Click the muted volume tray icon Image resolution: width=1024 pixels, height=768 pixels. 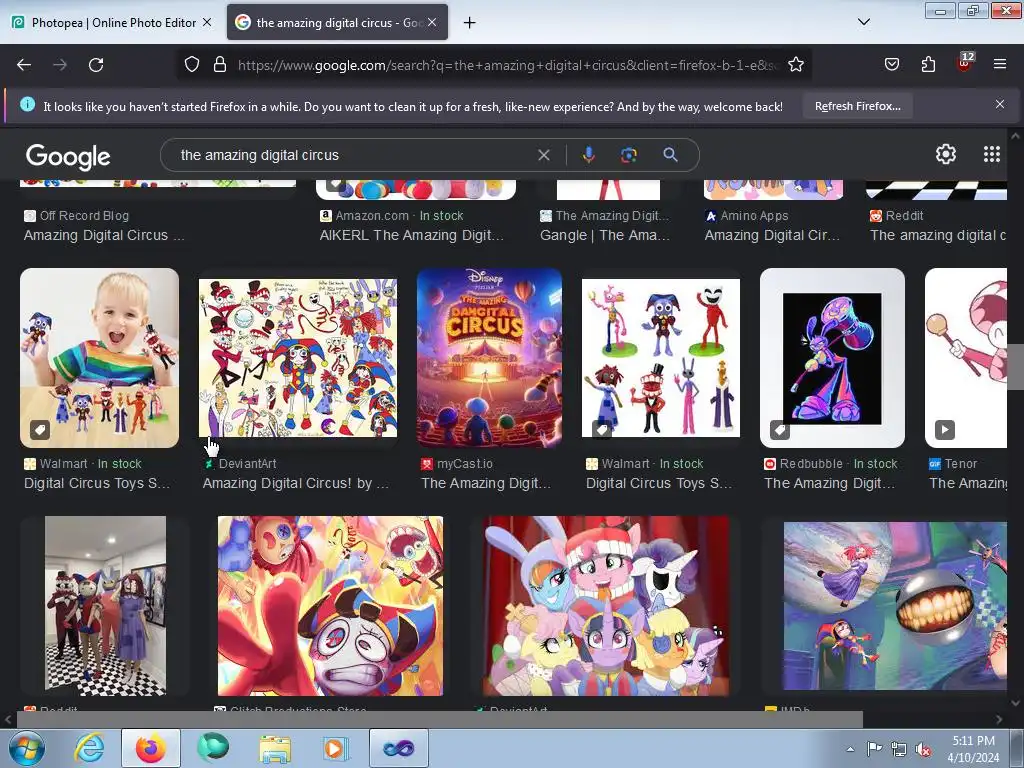coord(923,750)
